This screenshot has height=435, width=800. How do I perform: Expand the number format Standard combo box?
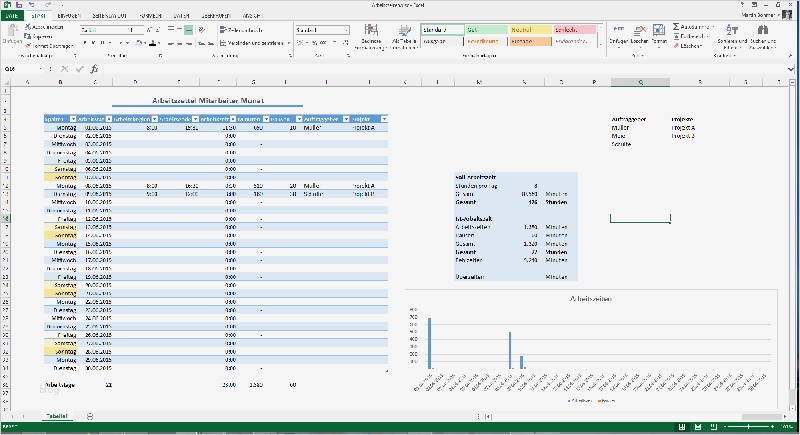pos(346,31)
